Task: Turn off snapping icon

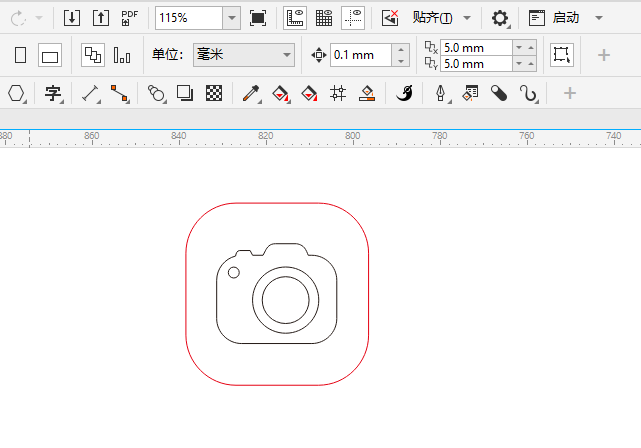Action: pos(390,18)
